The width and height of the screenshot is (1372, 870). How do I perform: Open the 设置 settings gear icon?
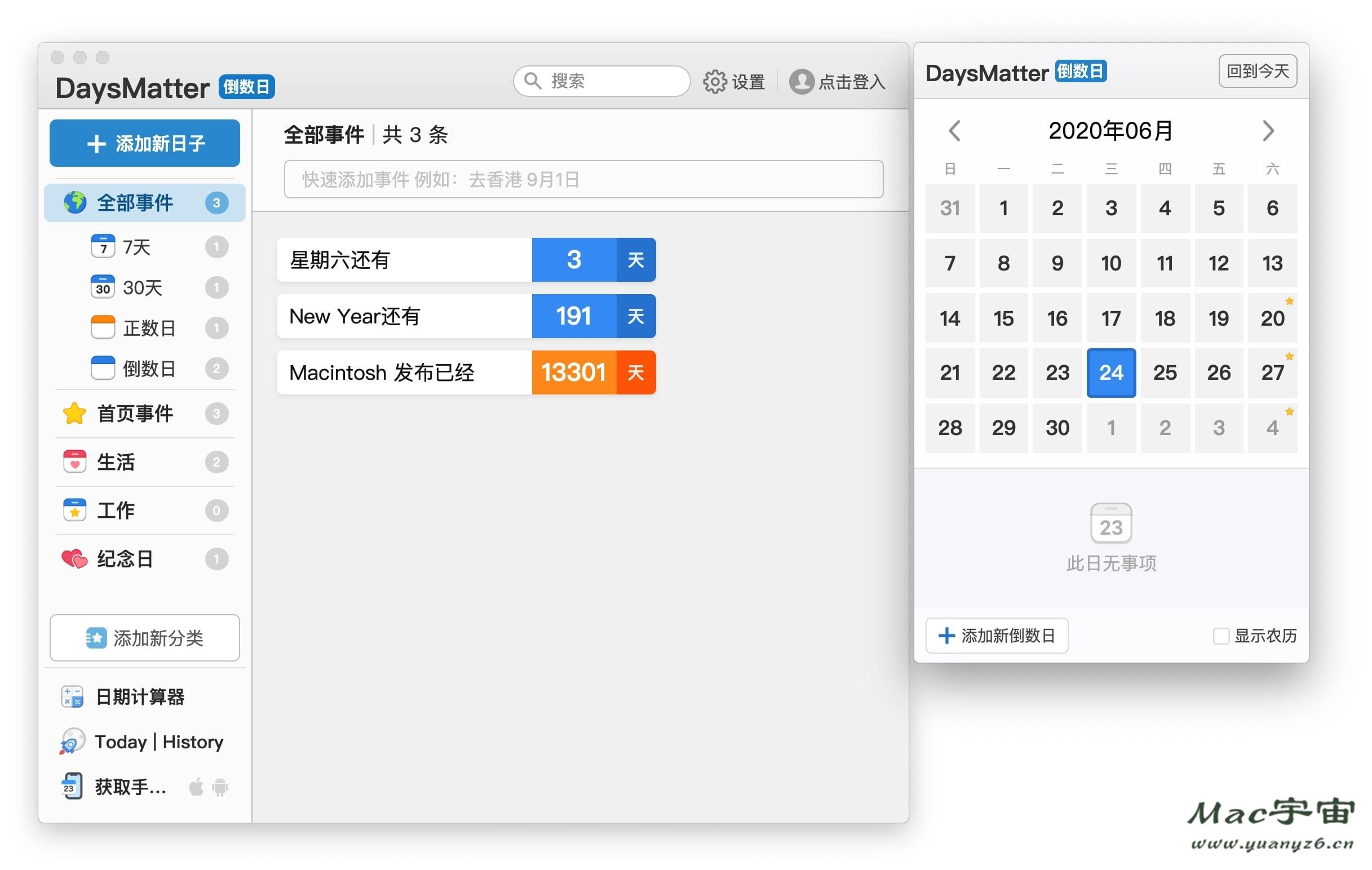(x=717, y=81)
